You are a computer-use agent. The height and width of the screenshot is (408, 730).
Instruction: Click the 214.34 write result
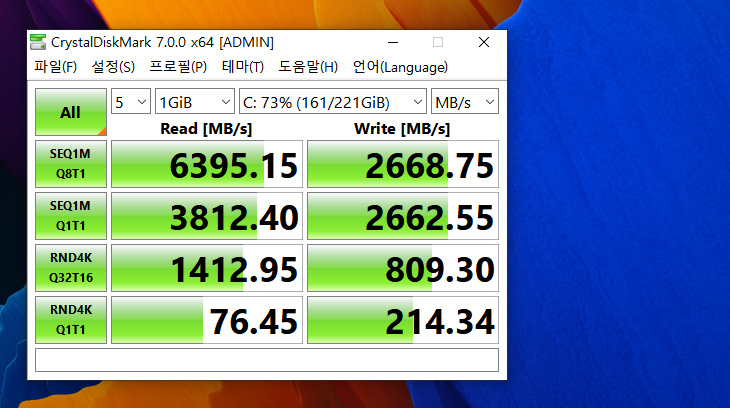coord(403,320)
